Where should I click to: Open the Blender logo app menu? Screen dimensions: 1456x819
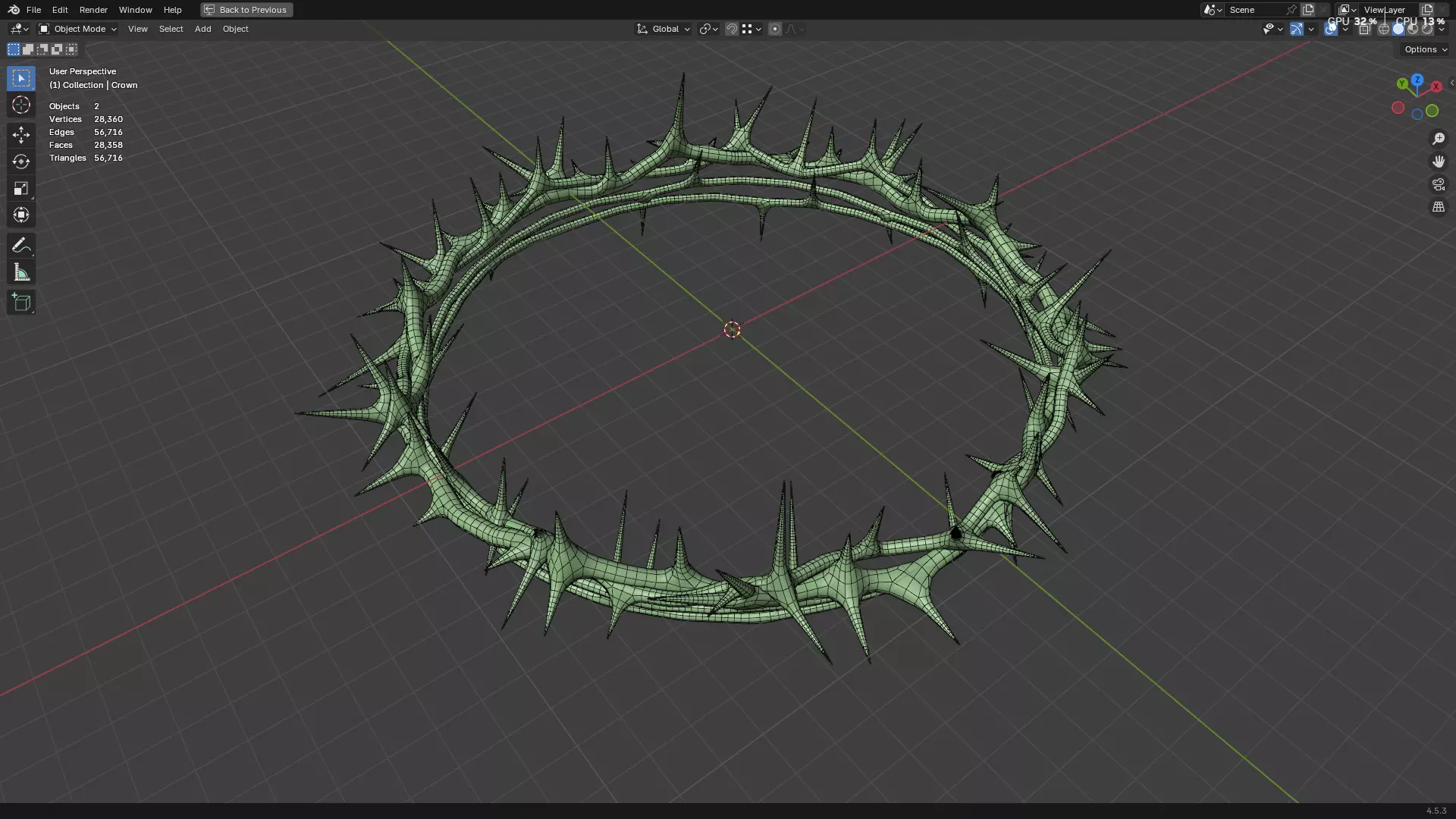click(x=14, y=10)
